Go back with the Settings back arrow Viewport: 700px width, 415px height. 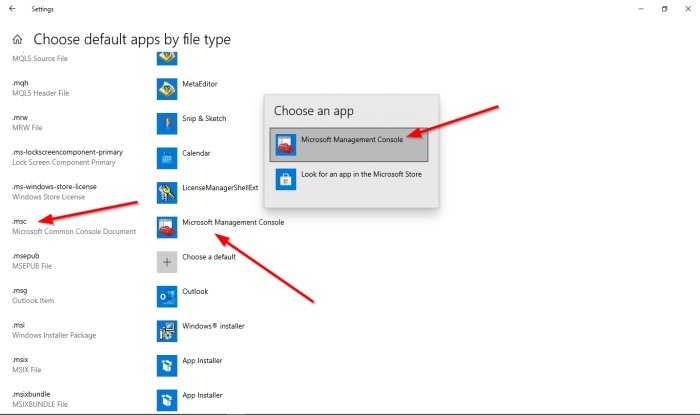click(12, 8)
